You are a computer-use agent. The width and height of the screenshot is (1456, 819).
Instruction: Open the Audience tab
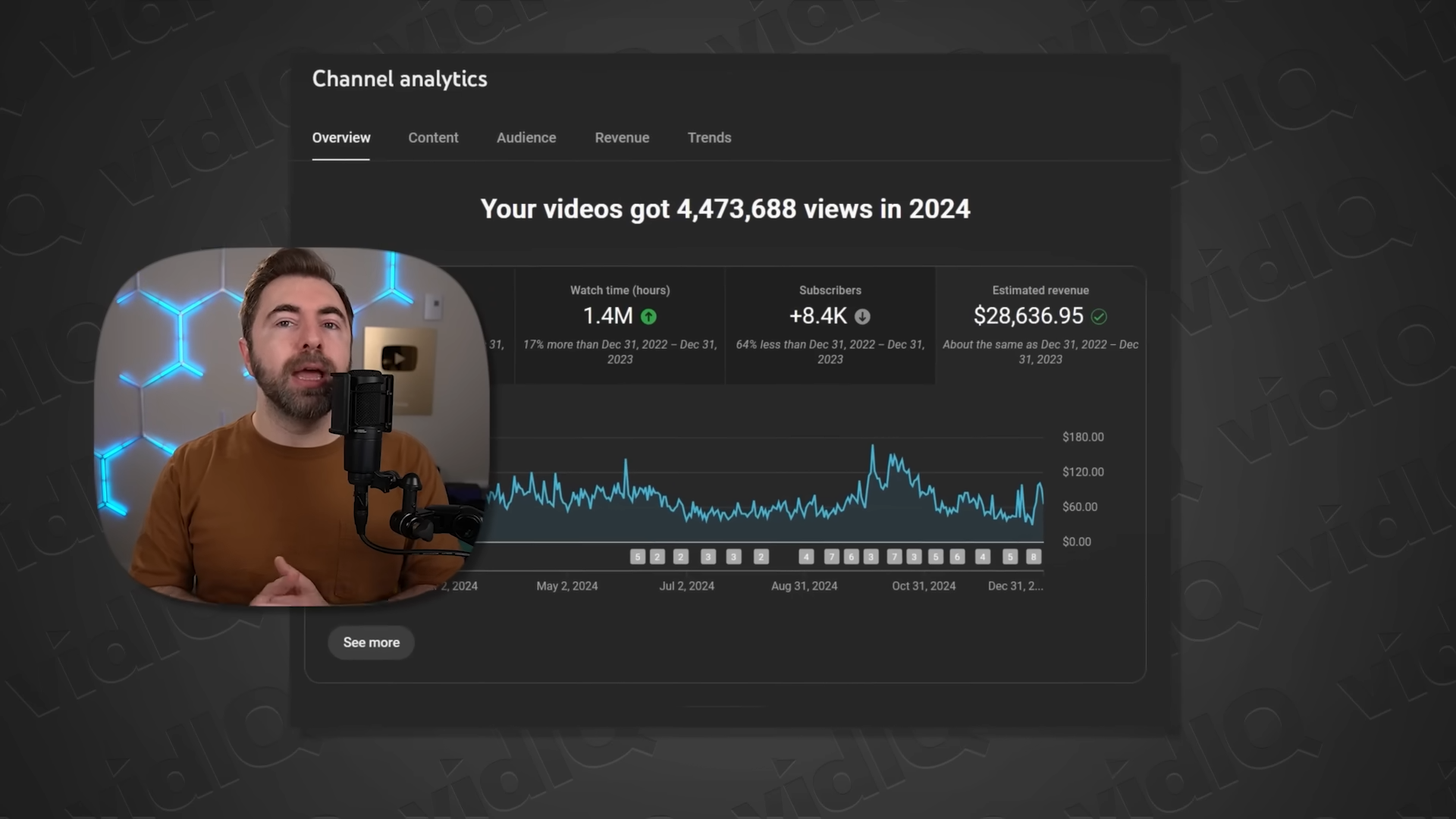click(526, 138)
